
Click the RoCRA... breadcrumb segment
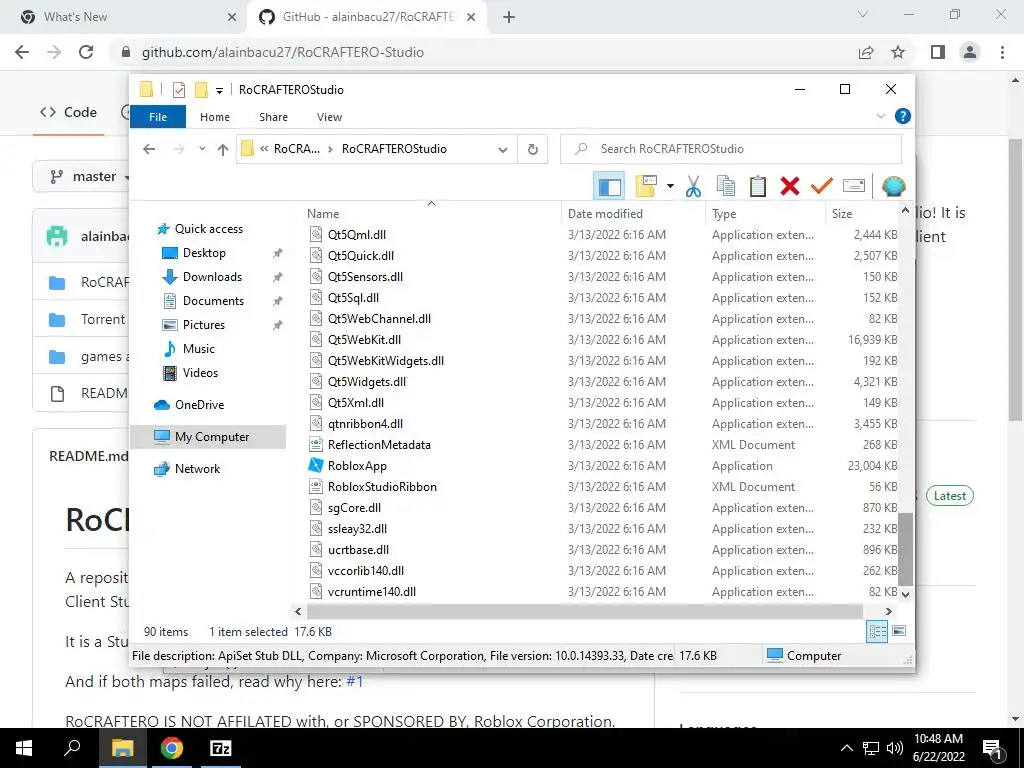pos(296,149)
